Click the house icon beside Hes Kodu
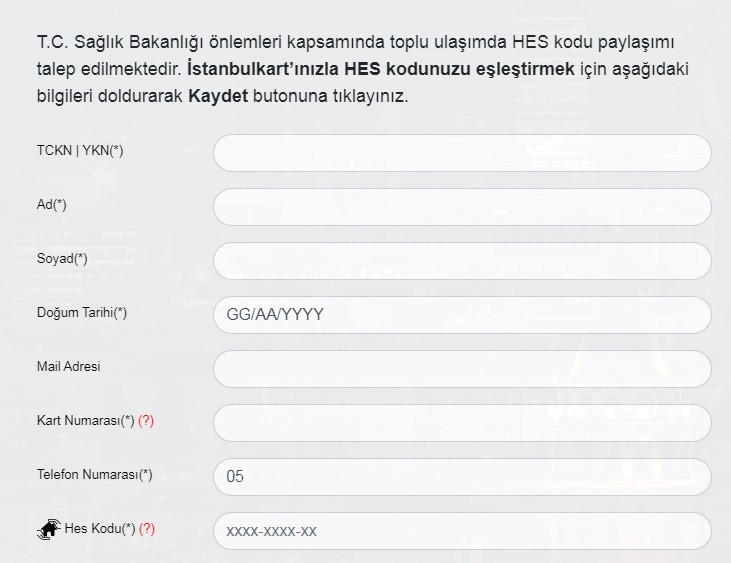The image size is (731, 563). coord(48,530)
